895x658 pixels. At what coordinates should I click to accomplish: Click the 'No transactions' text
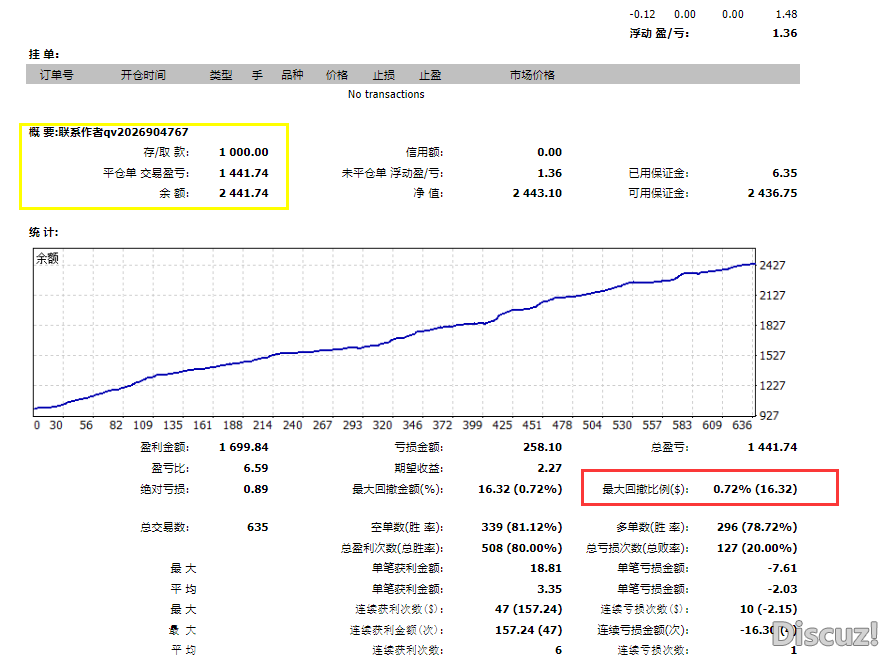click(386, 94)
